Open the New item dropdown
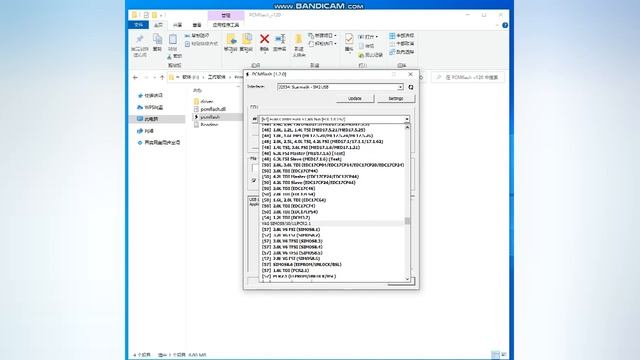The image size is (640, 360). coord(322,36)
